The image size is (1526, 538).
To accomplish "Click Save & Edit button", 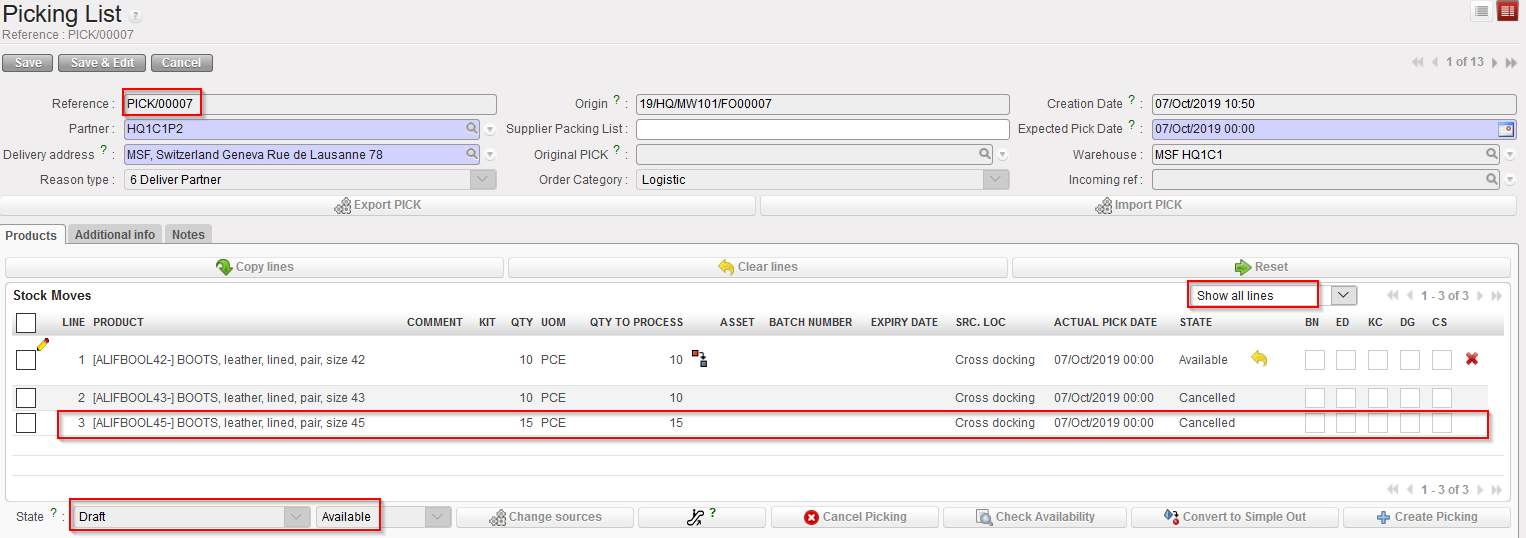I will click(x=102, y=63).
